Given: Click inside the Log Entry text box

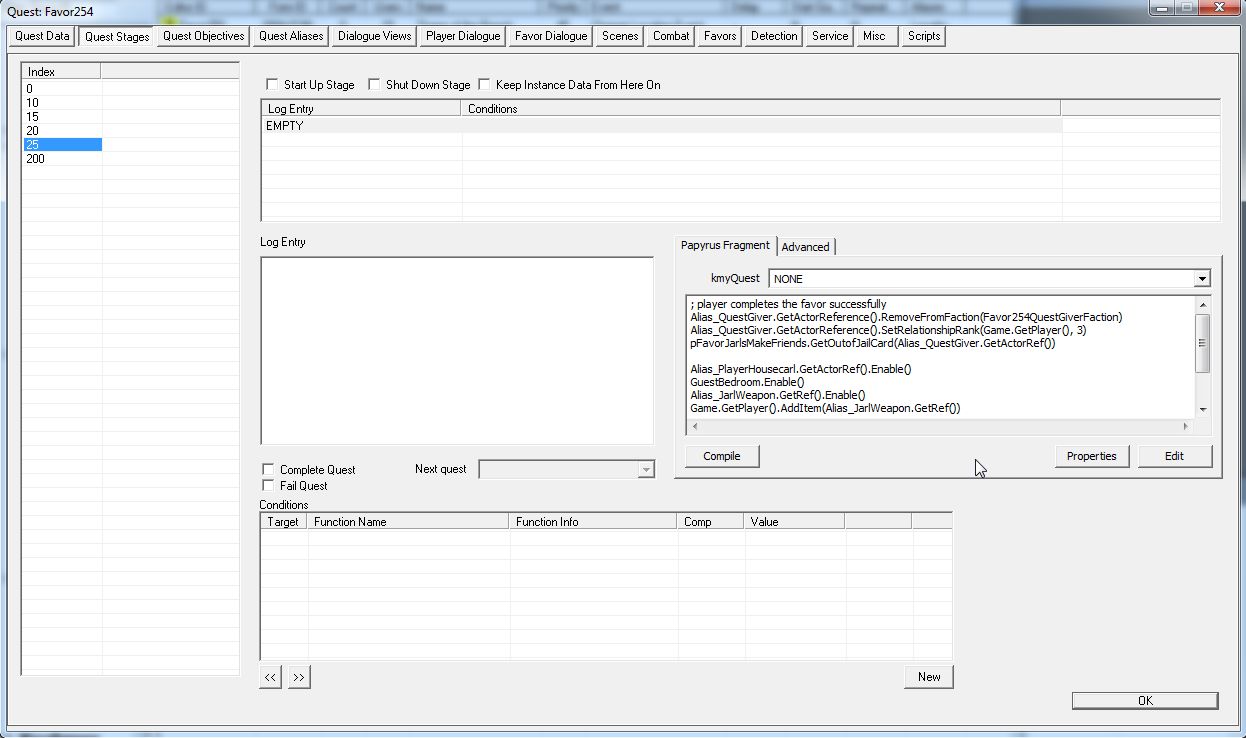Looking at the screenshot, I should pos(457,350).
